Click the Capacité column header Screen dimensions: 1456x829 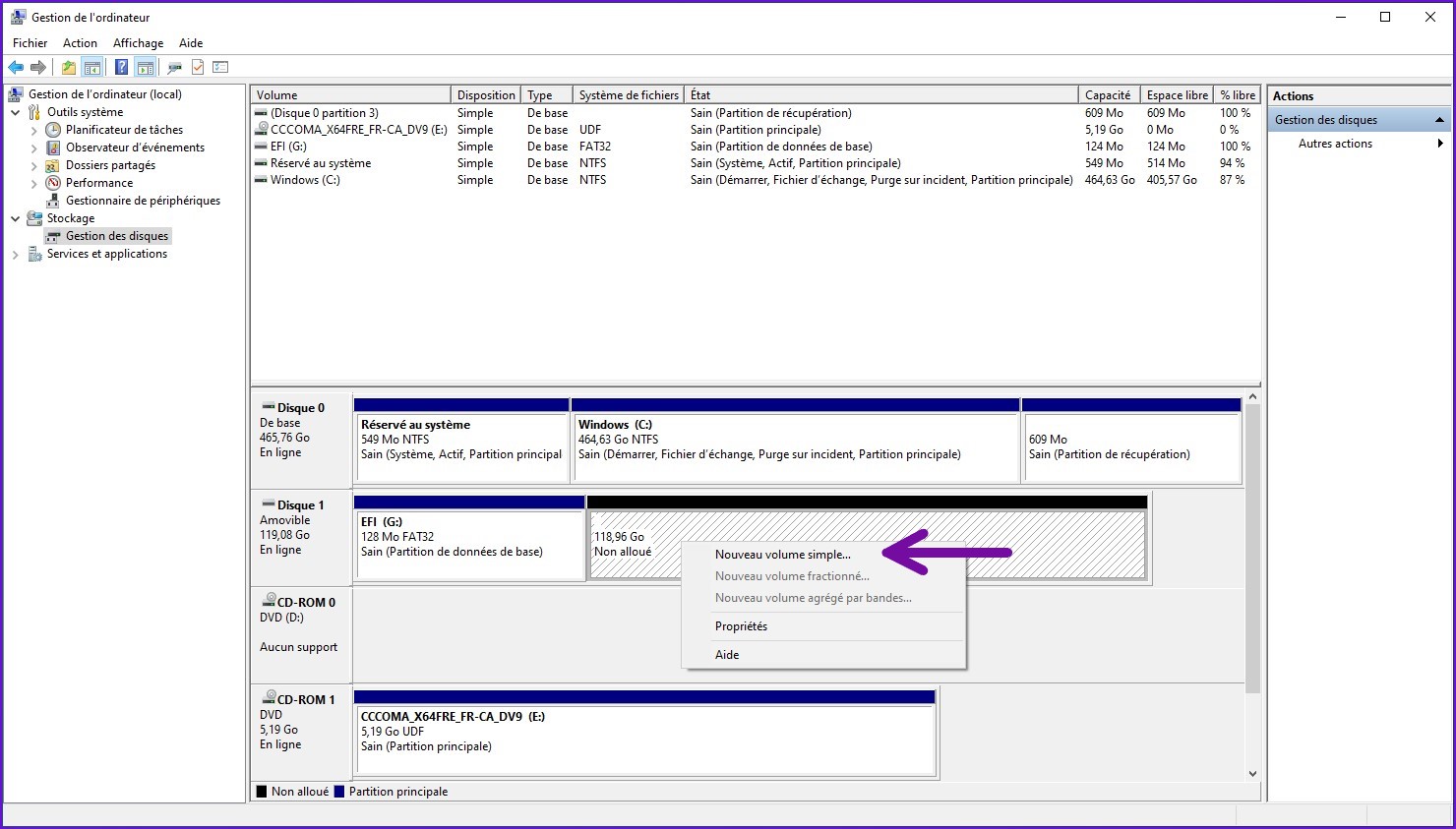click(1107, 95)
